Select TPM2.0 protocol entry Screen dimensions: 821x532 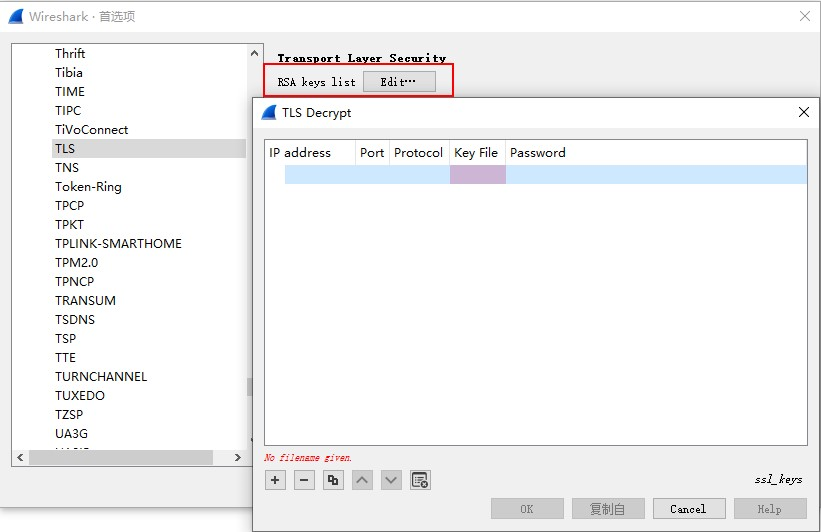(x=76, y=262)
